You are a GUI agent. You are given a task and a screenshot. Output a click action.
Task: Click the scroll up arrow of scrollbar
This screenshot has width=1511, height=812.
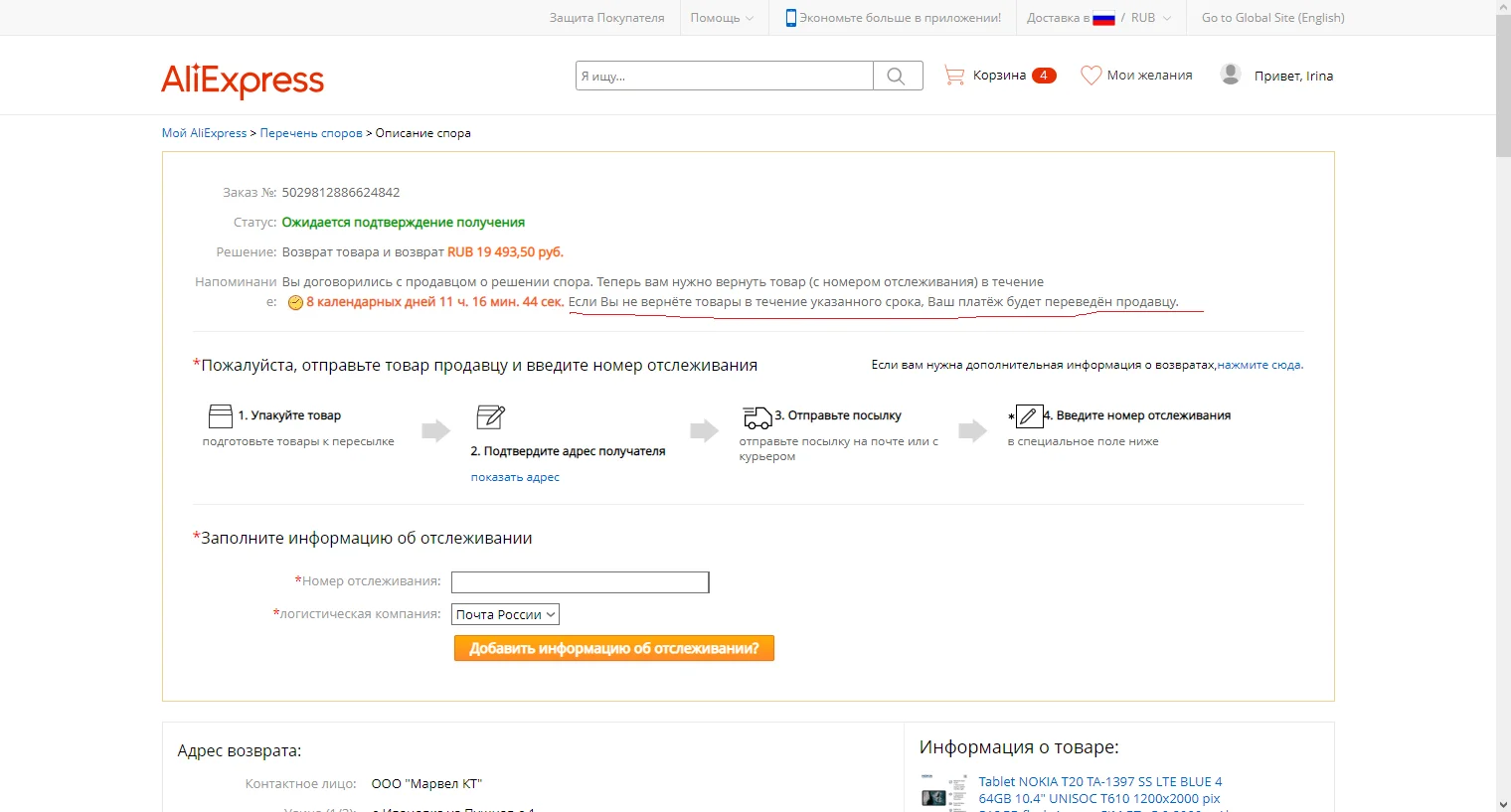point(1503,8)
